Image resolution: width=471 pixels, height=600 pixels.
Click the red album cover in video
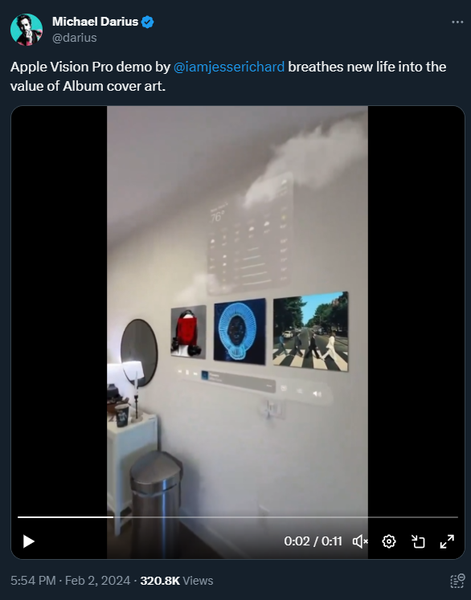[188, 332]
